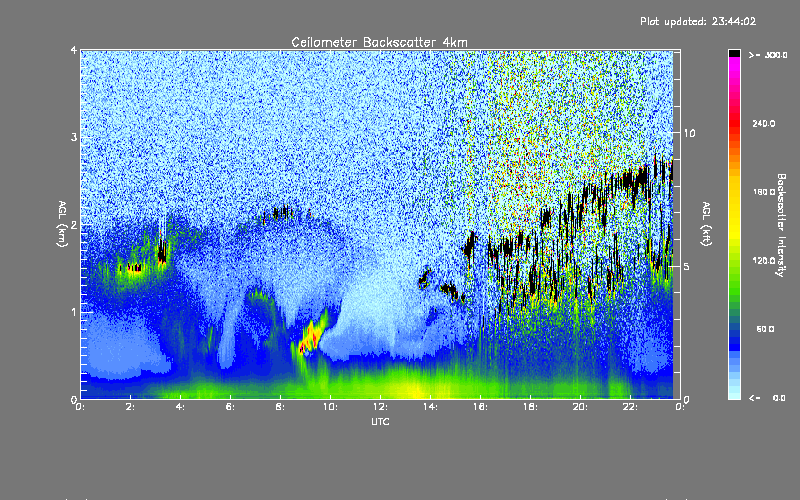Click the '>= 300.0' colorbar maximum label
The height and width of the screenshot is (500, 800).
[x=768, y=55]
